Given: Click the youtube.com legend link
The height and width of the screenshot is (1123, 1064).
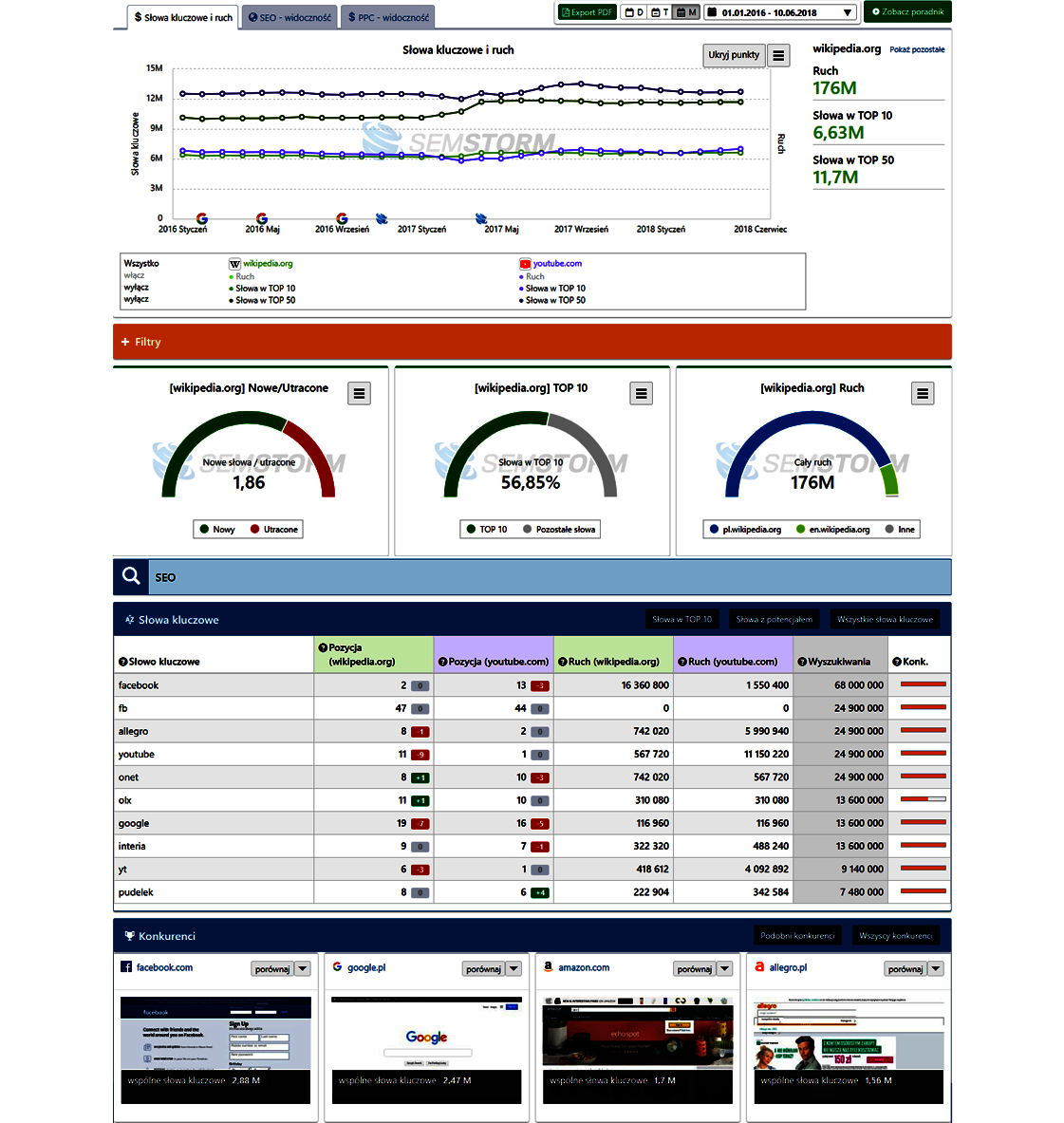Looking at the screenshot, I should [557, 264].
